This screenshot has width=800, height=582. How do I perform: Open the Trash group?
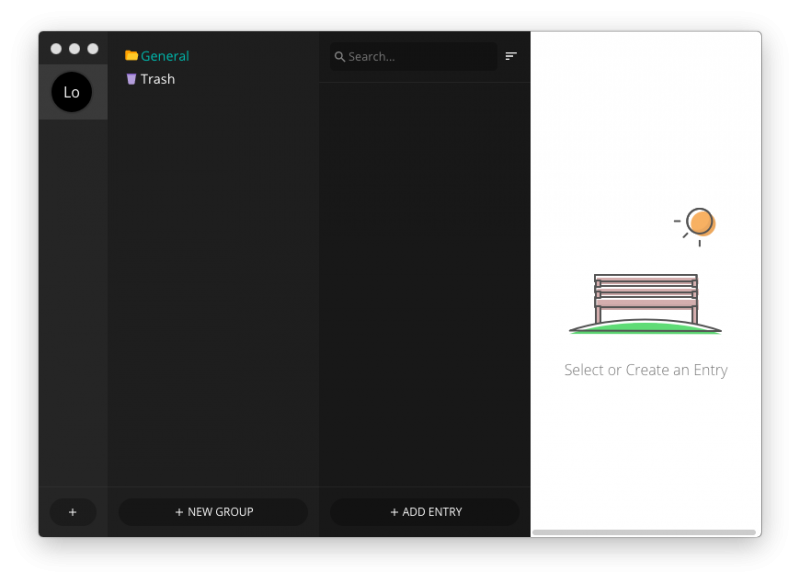158,79
